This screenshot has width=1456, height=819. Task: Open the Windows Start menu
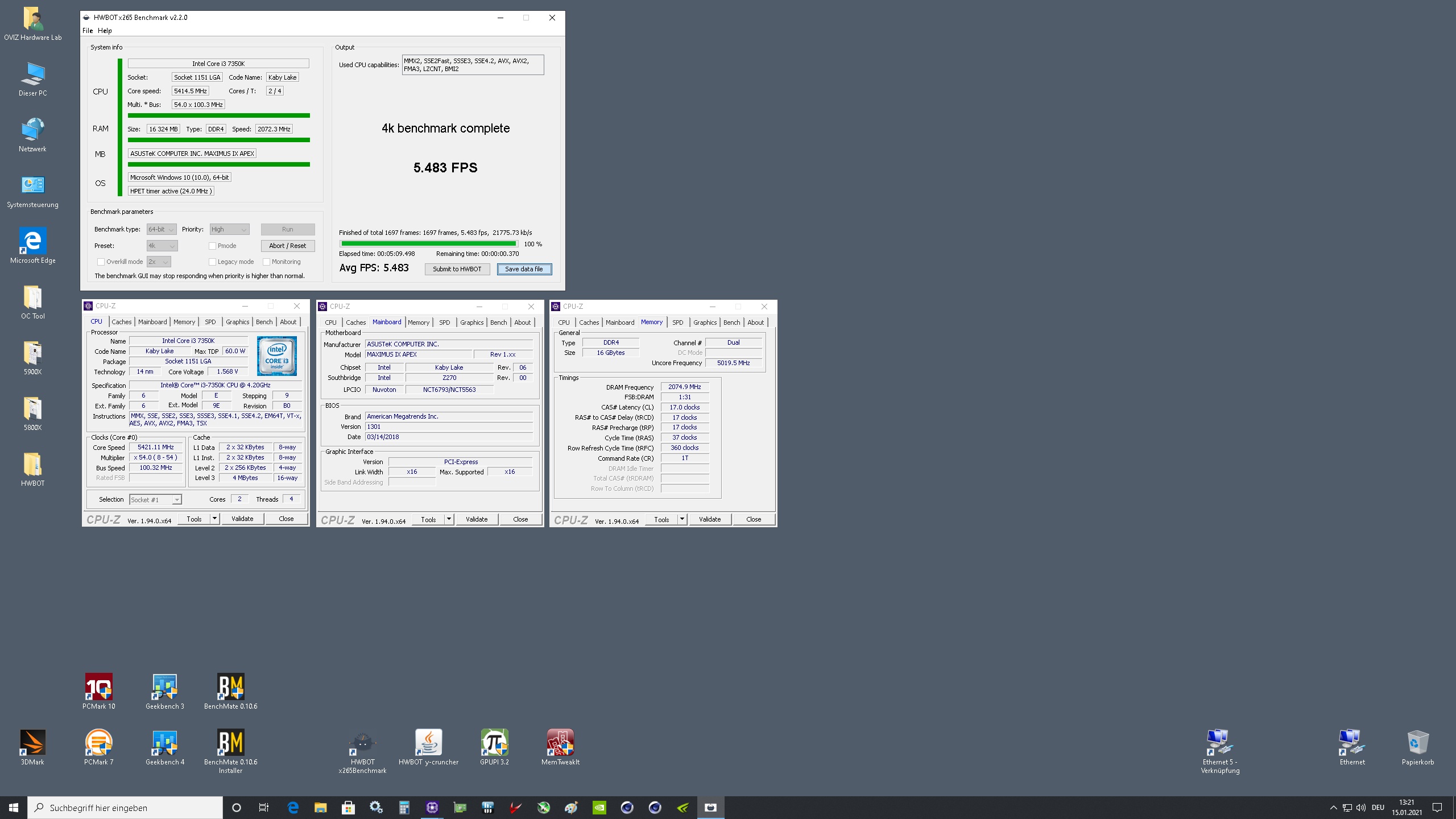(14, 808)
